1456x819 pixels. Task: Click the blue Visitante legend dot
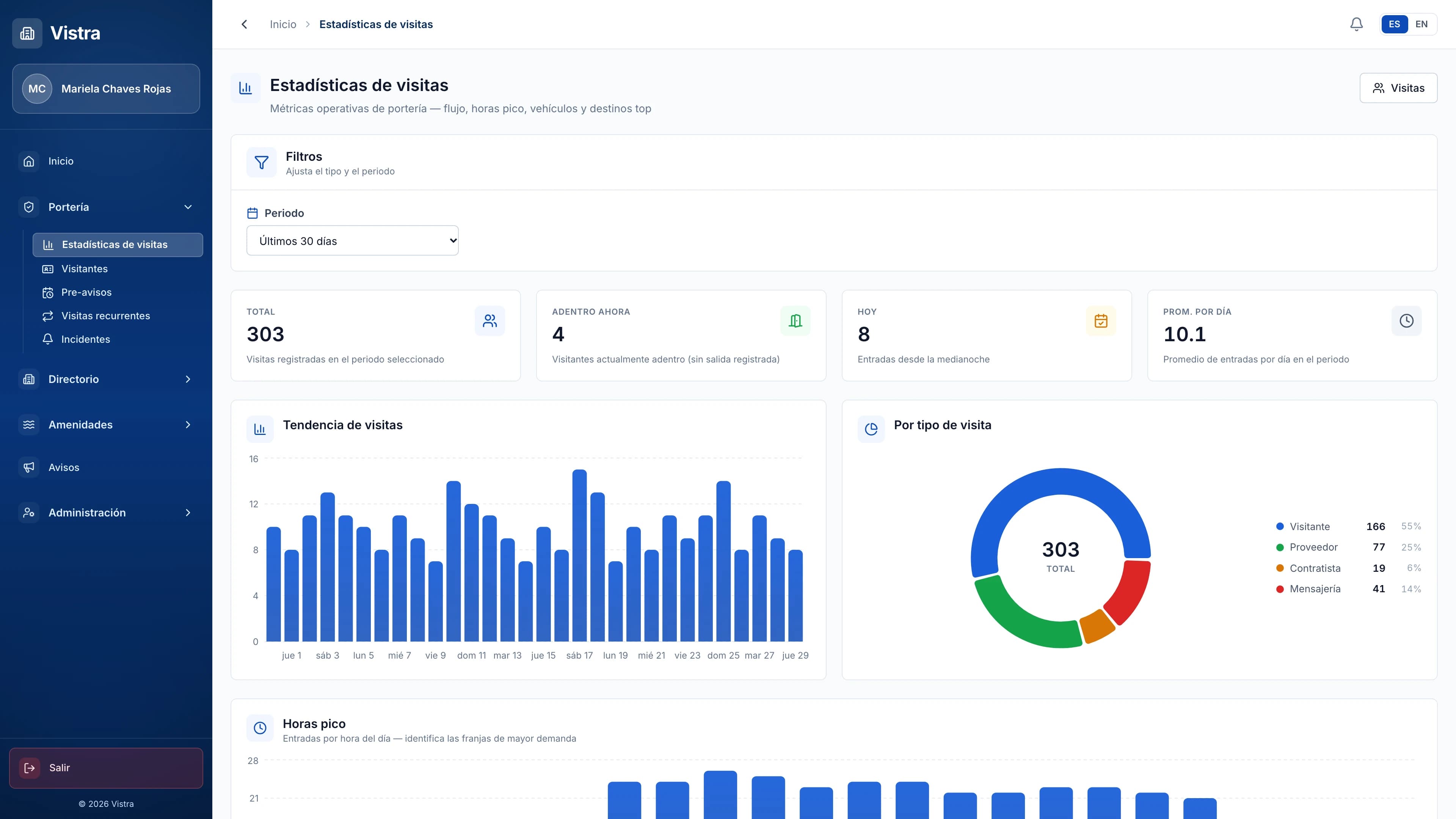point(1280,526)
